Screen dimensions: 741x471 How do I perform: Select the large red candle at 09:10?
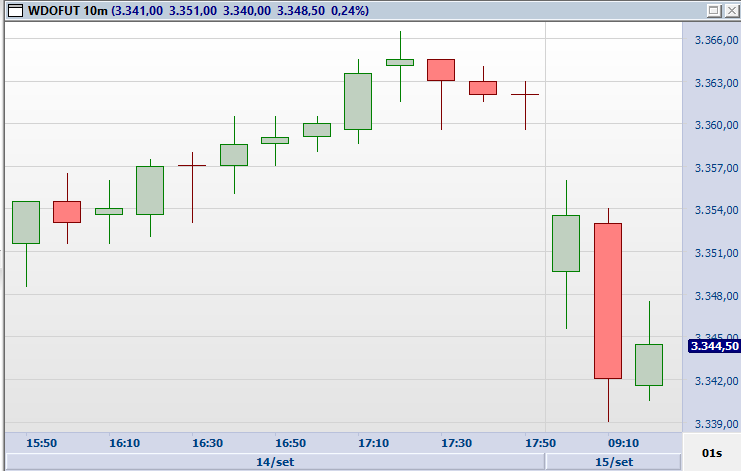point(608,300)
